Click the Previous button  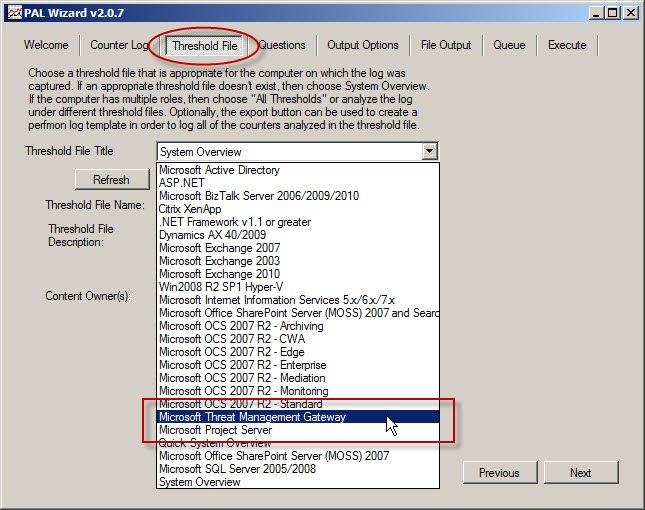(499, 473)
